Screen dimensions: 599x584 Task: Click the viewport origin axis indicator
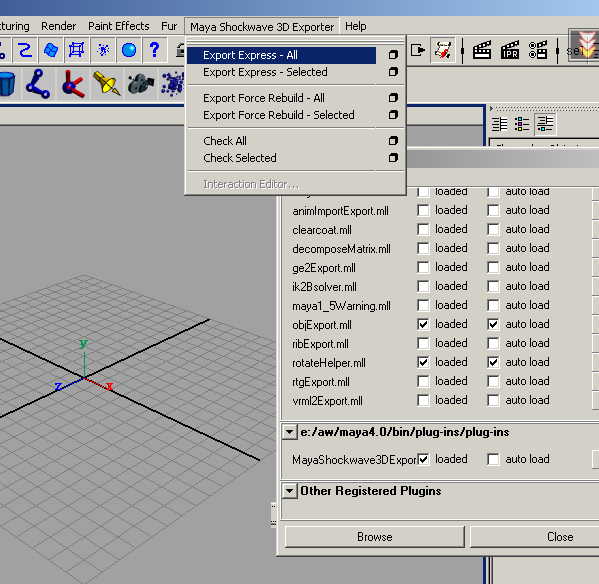pyautogui.click(x=84, y=367)
